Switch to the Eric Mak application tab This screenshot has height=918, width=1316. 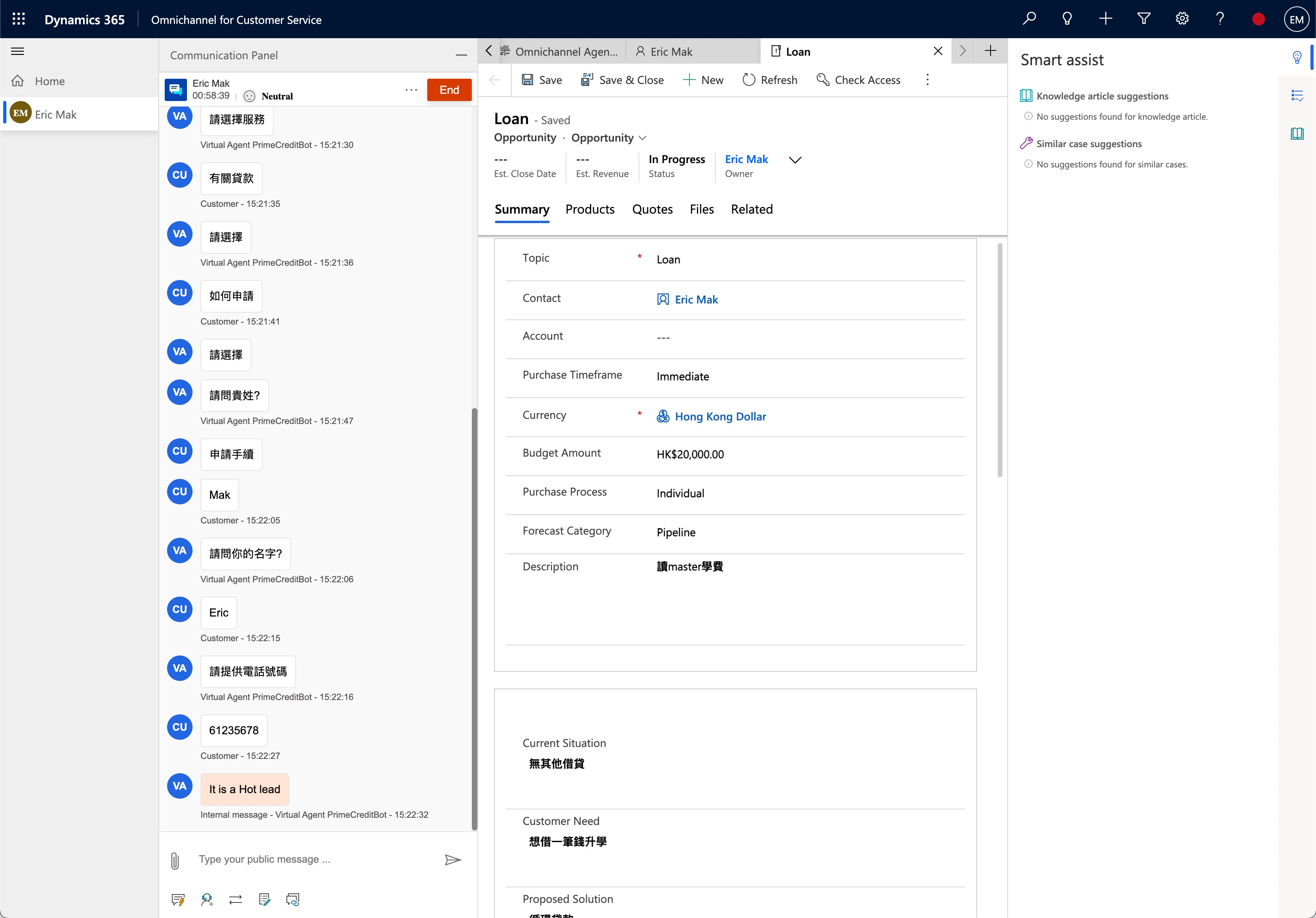[692, 52]
